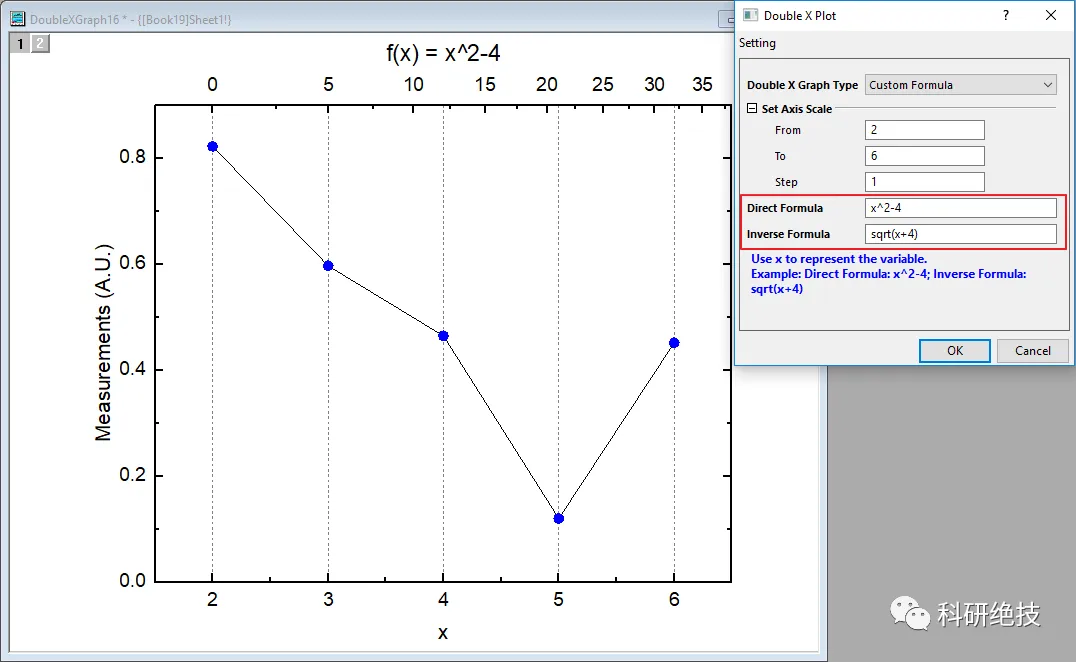
Task: Click the Double X Plot dialog icon
Action: click(x=750, y=15)
